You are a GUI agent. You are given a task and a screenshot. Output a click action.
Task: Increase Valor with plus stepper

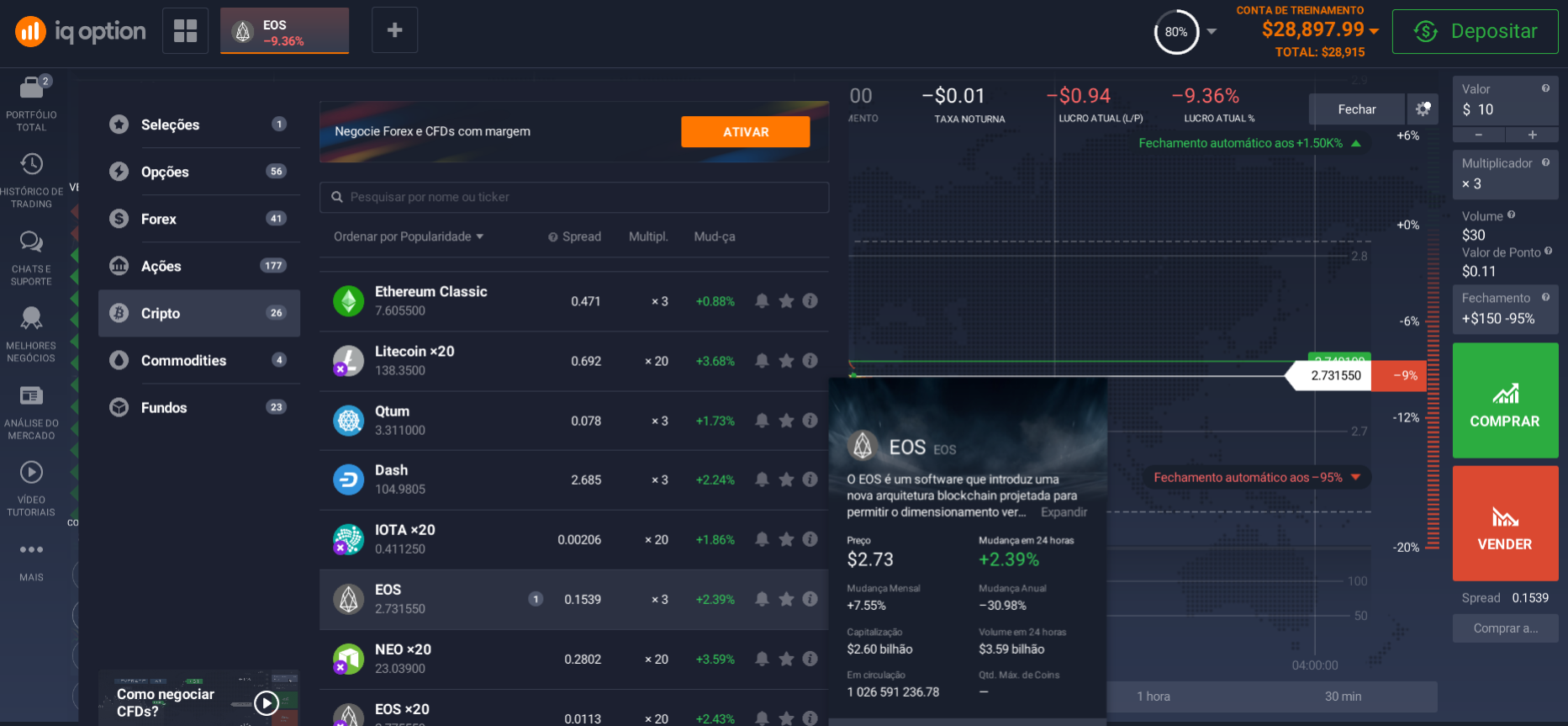pyautogui.click(x=1532, y=135)
